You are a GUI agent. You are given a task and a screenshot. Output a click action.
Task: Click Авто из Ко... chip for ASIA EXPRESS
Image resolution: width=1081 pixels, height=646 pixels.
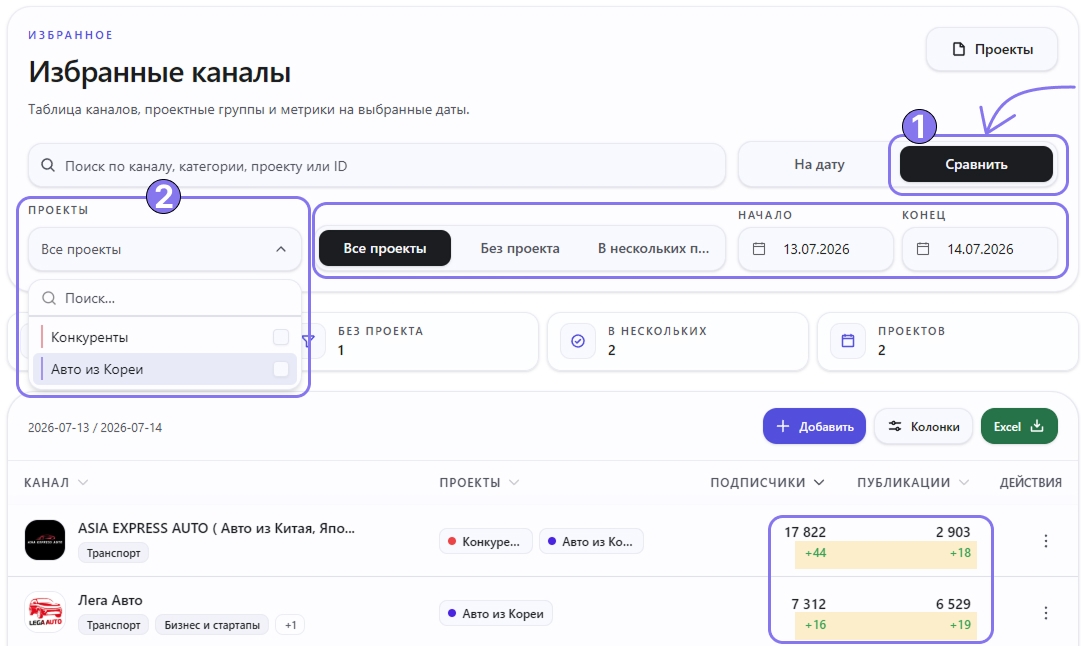(591, 541)
